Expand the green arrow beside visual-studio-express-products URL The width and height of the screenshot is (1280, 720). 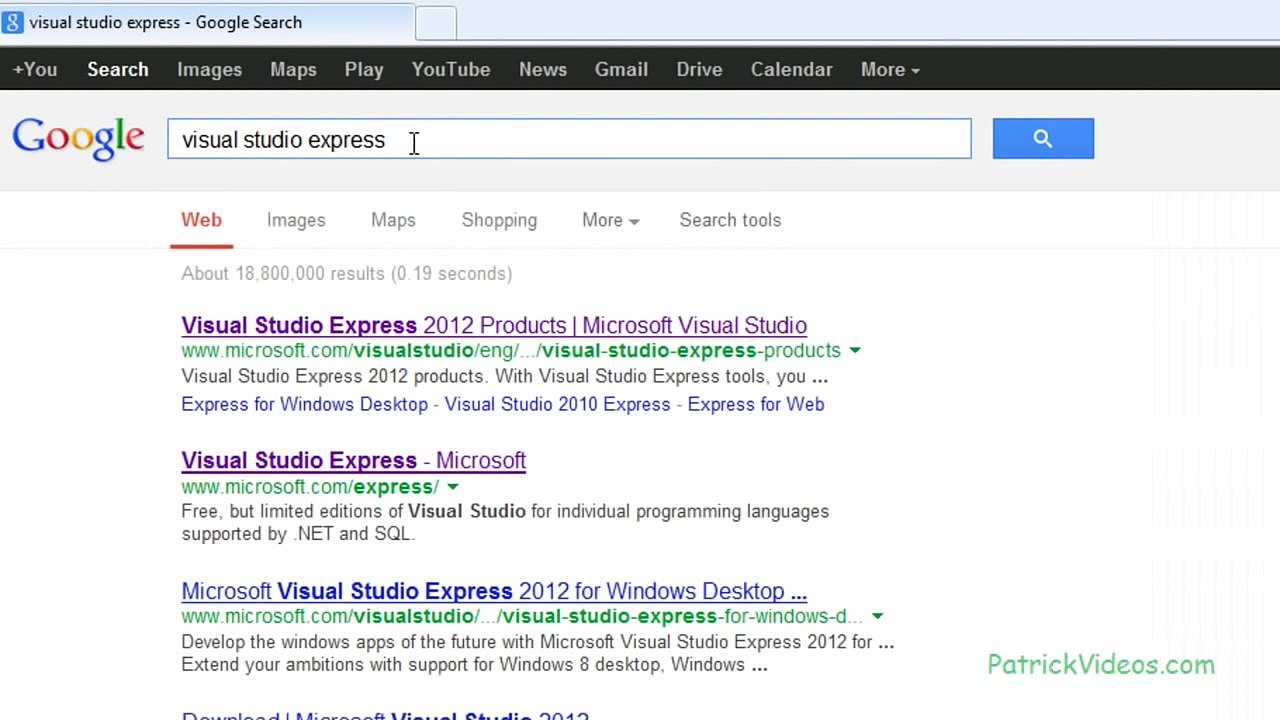pyautogui.click(x=855, y=351)
